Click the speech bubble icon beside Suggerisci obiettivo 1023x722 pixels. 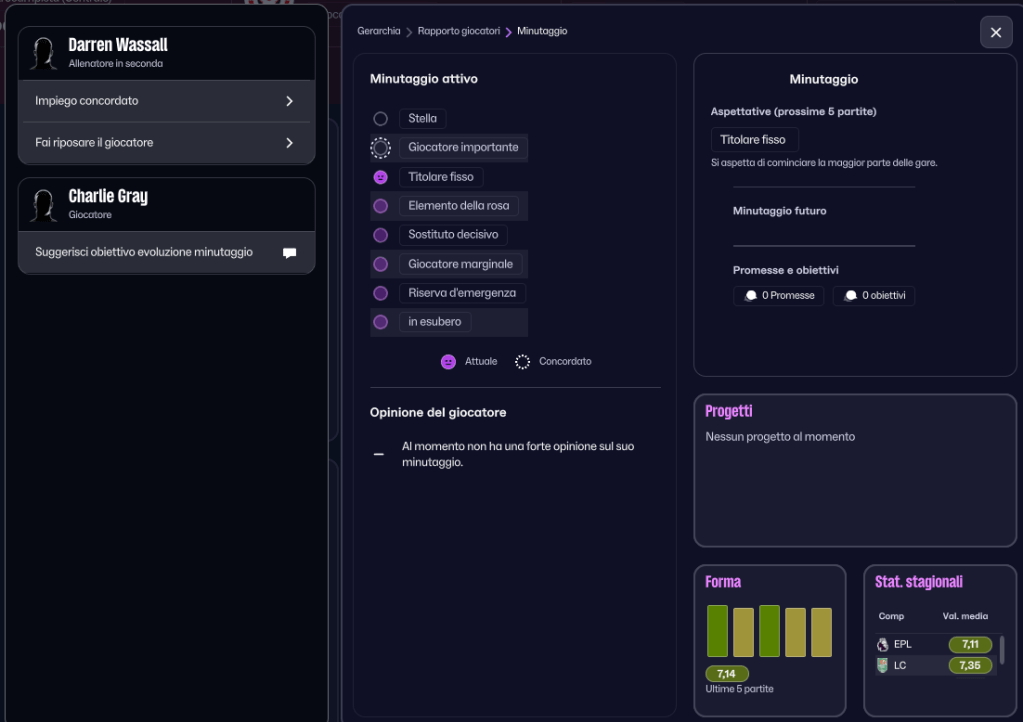pyautogui.click(x=289, y=253)
